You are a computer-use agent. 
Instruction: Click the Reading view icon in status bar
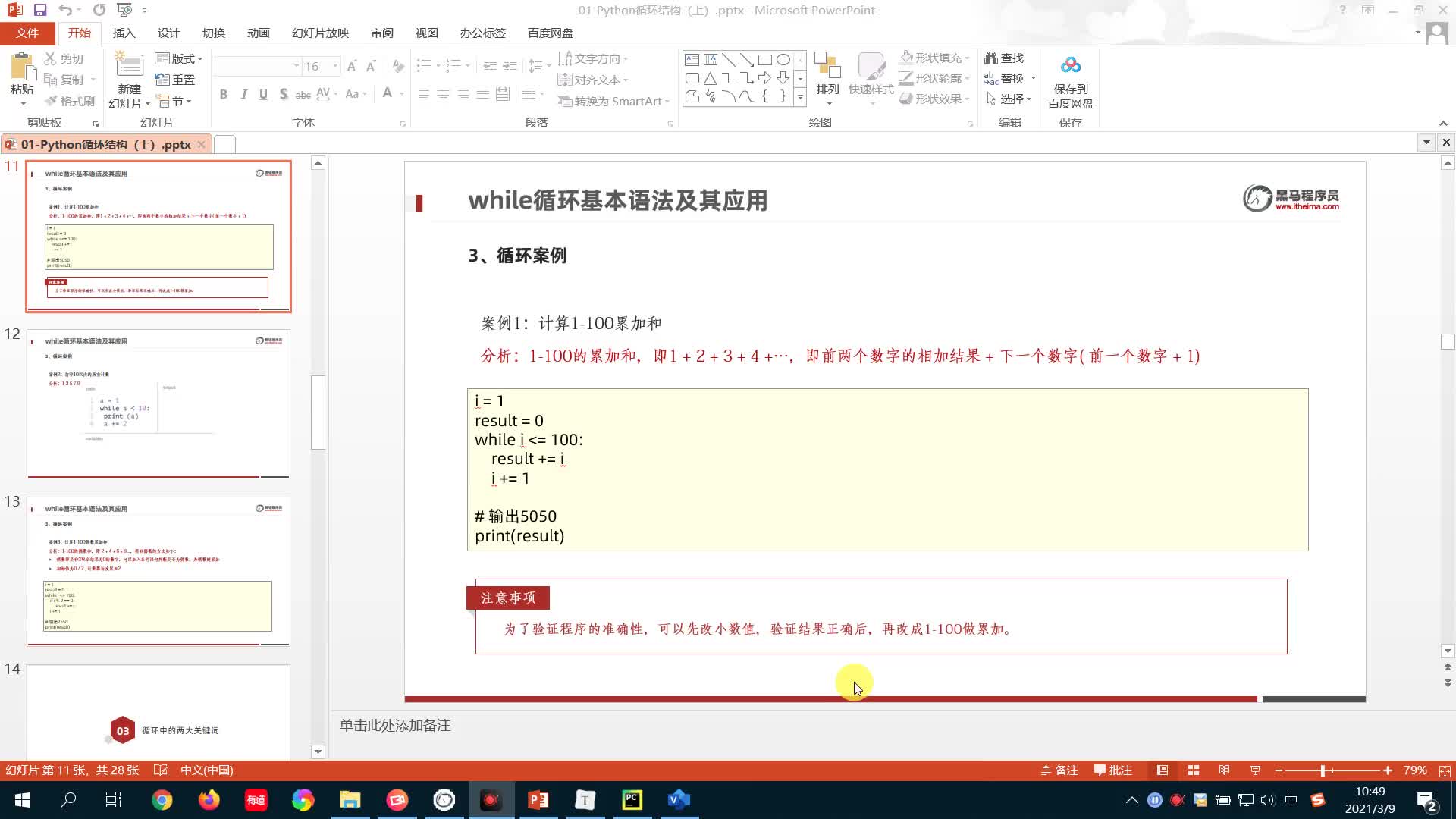(1224, 770)
